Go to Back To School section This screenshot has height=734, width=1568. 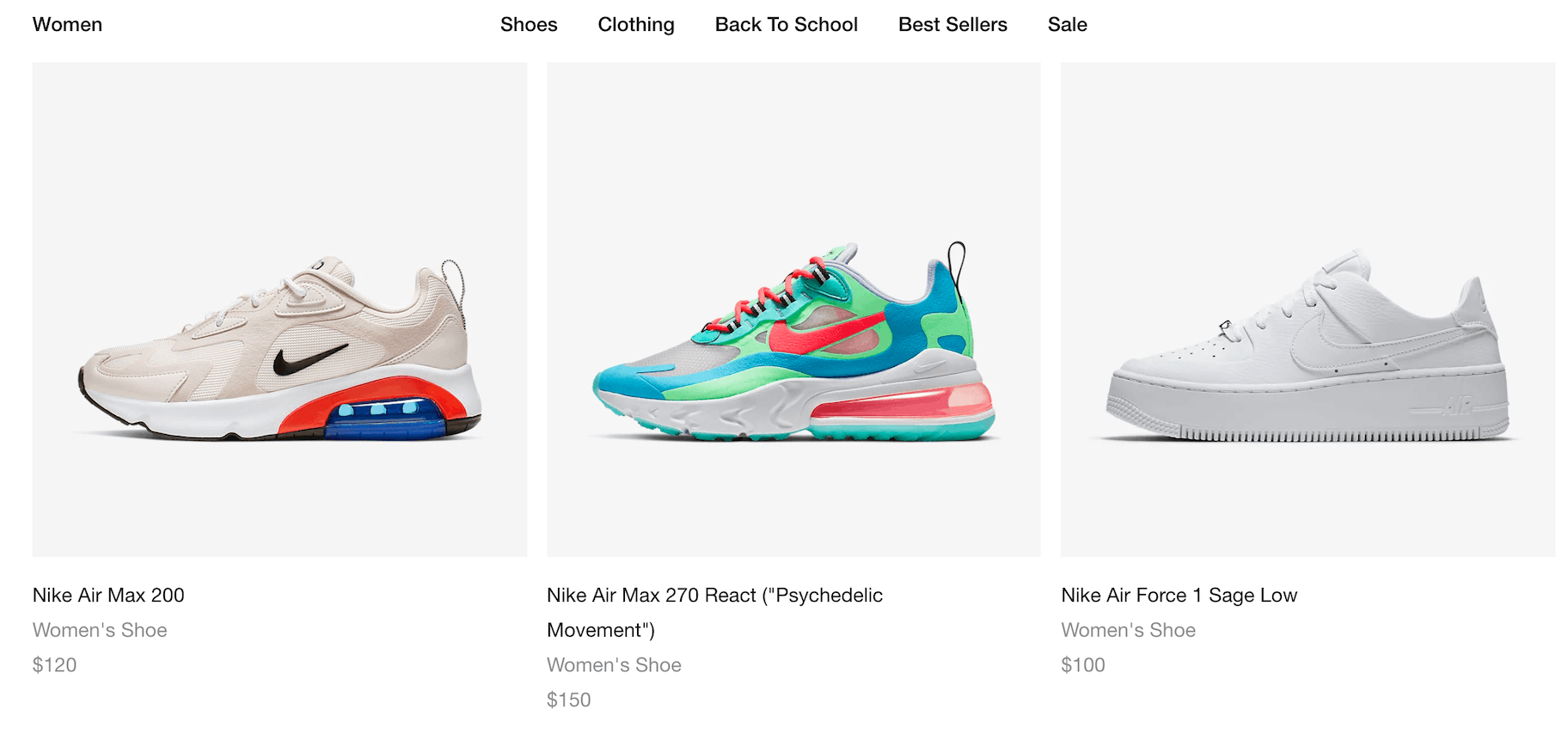(786, 25)
